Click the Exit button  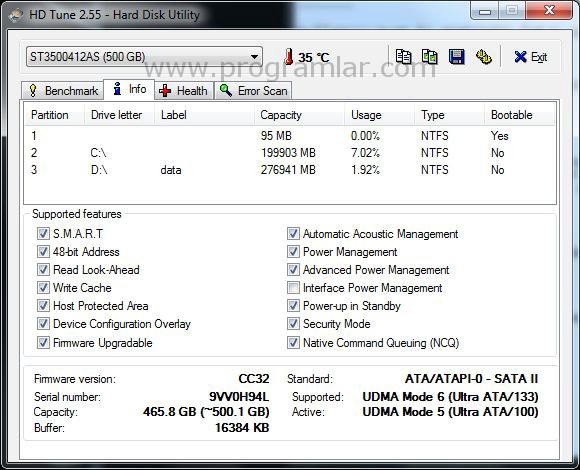click(530, 57)
